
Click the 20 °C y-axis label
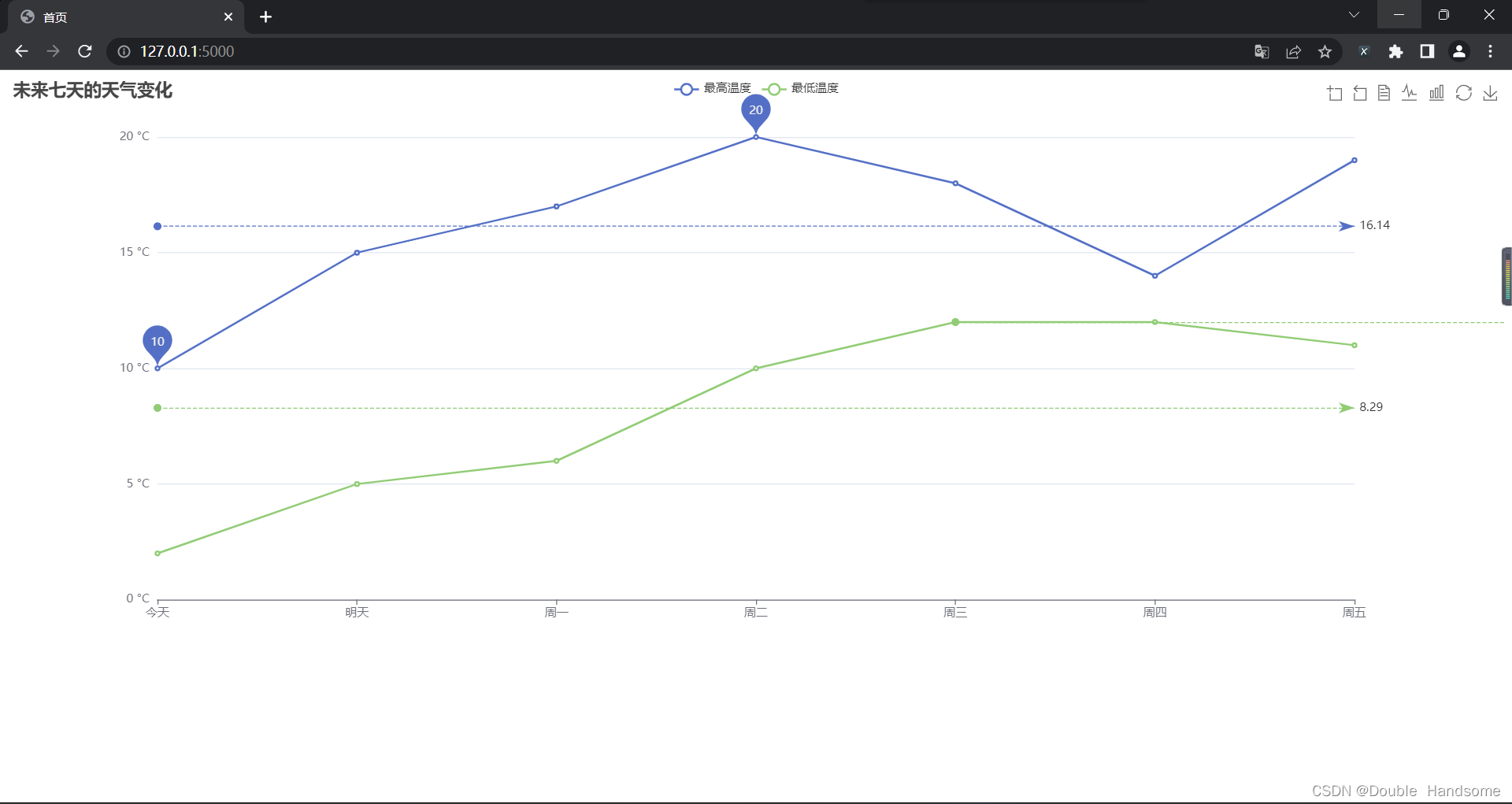click(x=134, y=136)
